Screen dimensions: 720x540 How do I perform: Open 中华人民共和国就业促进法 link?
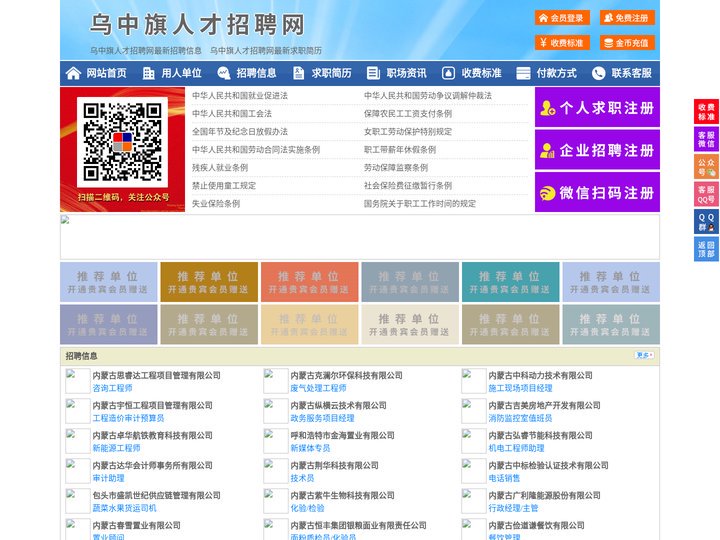(x=240, y=96)
